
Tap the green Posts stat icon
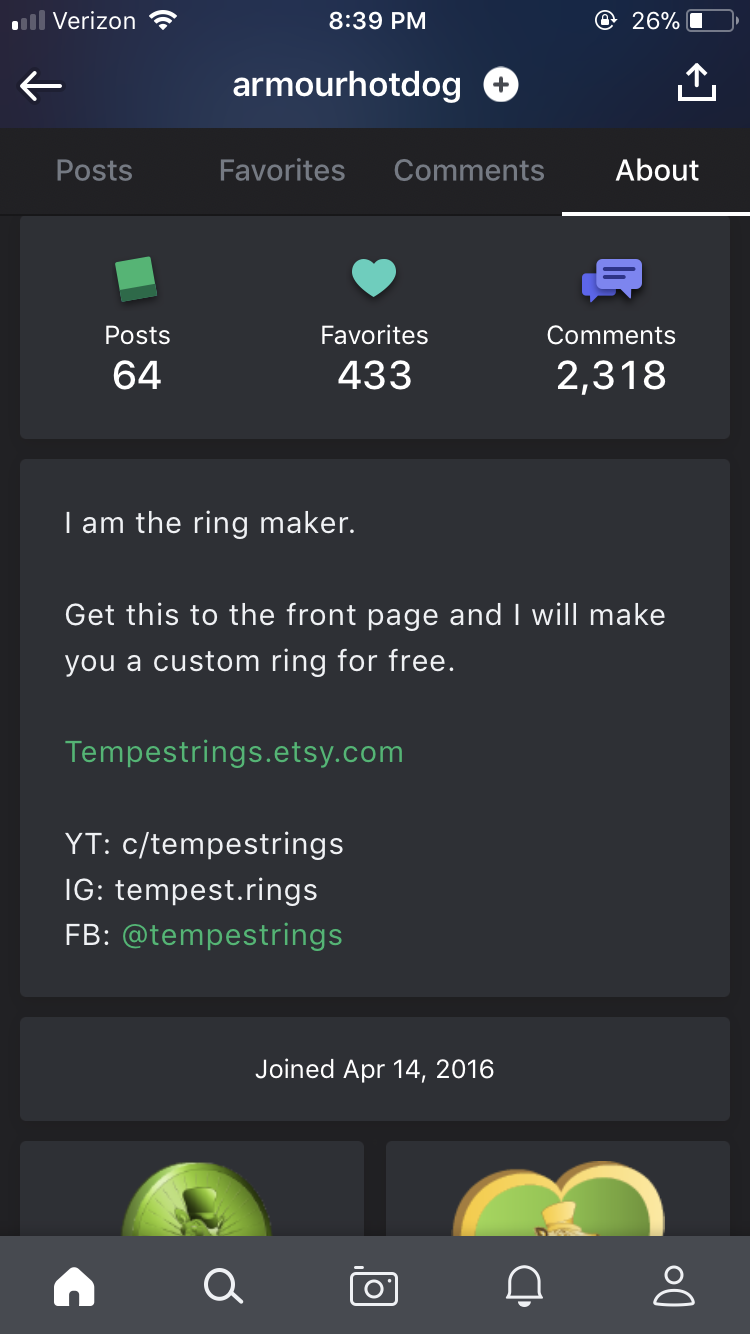click(x=136, y=279)
